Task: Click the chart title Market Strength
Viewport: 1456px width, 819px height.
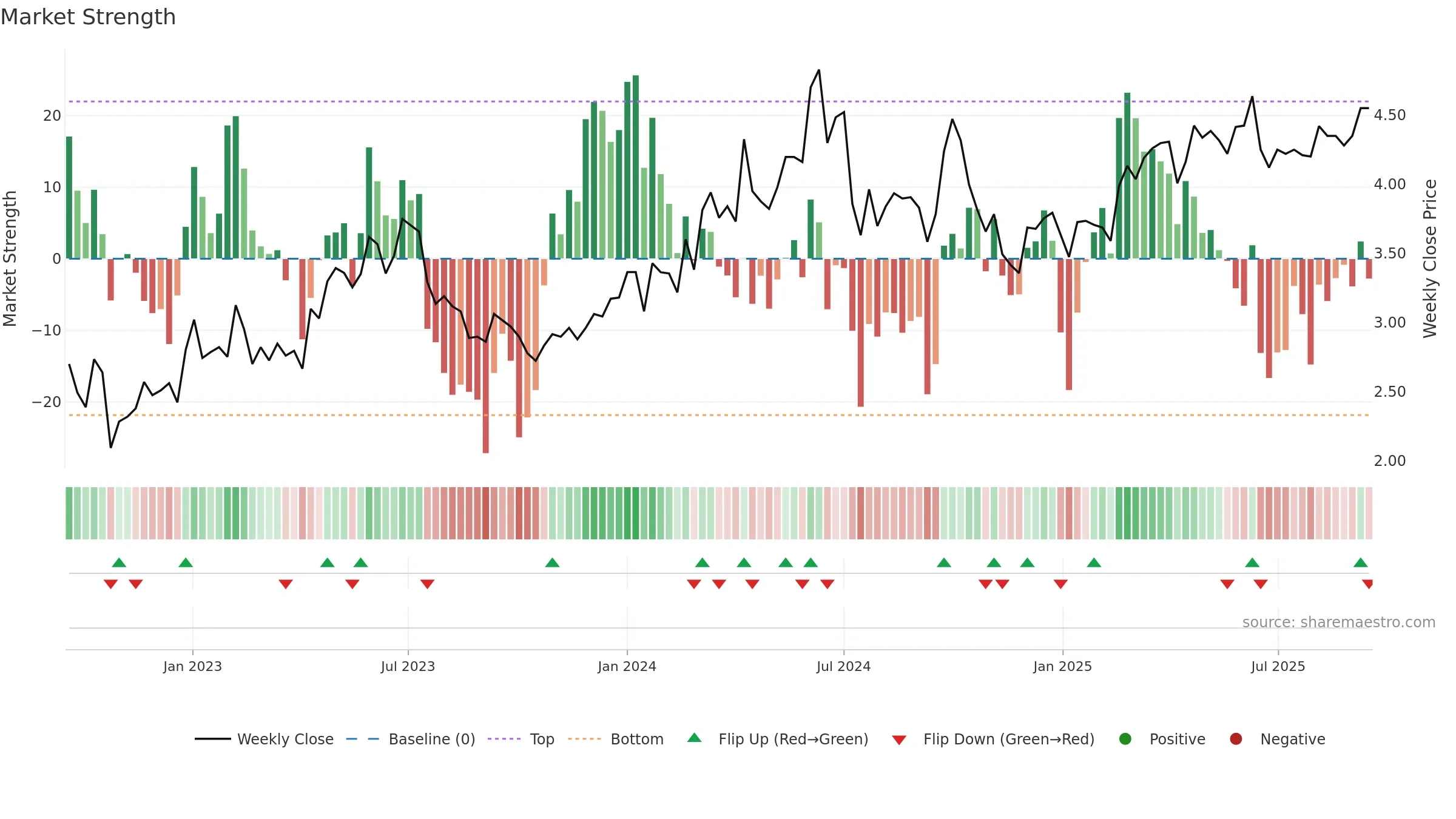Action: pyautogui.click(x=88, y=17)
